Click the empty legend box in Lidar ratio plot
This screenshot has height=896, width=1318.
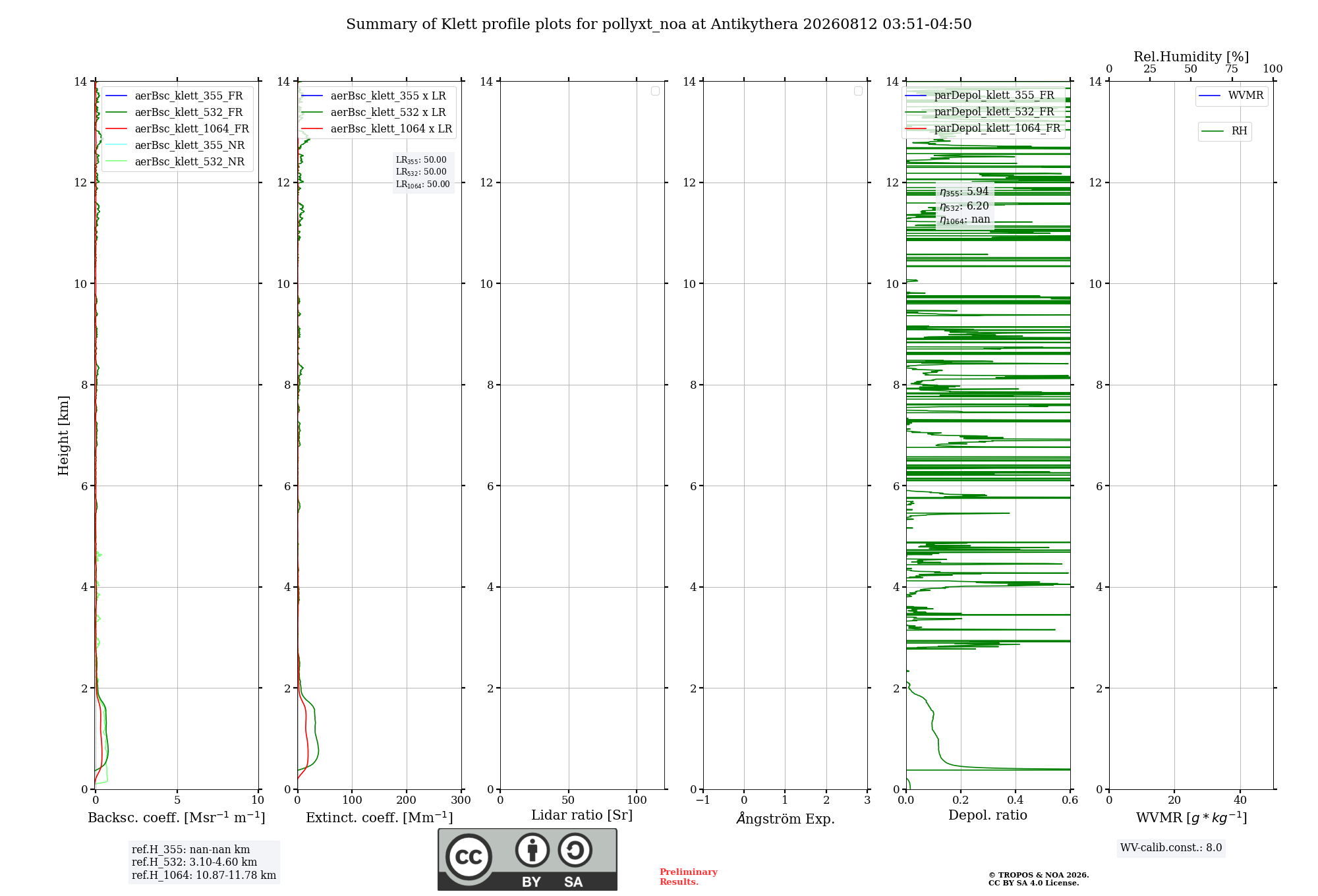click(655, 91)
